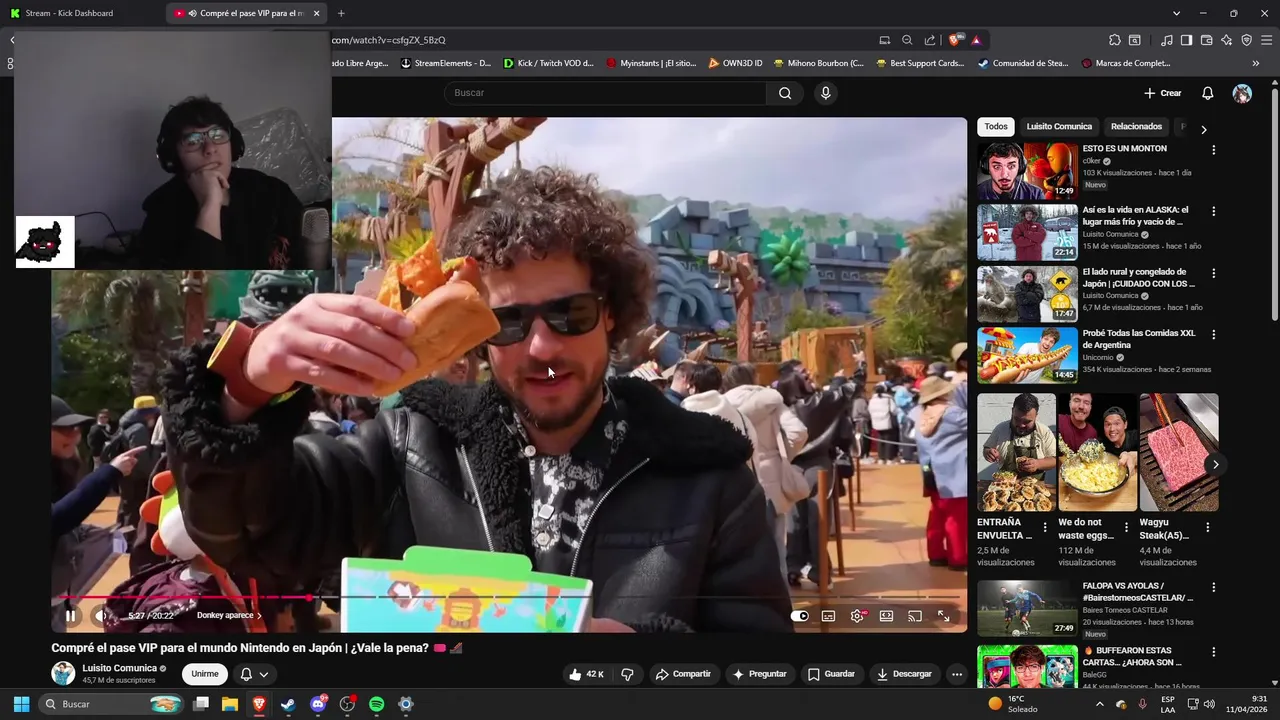Image resolution: width=1280 pixels, height=720 pixels.
Task: Select the Luisito Comunica filter chip
Action: (x=1059, y=127)
